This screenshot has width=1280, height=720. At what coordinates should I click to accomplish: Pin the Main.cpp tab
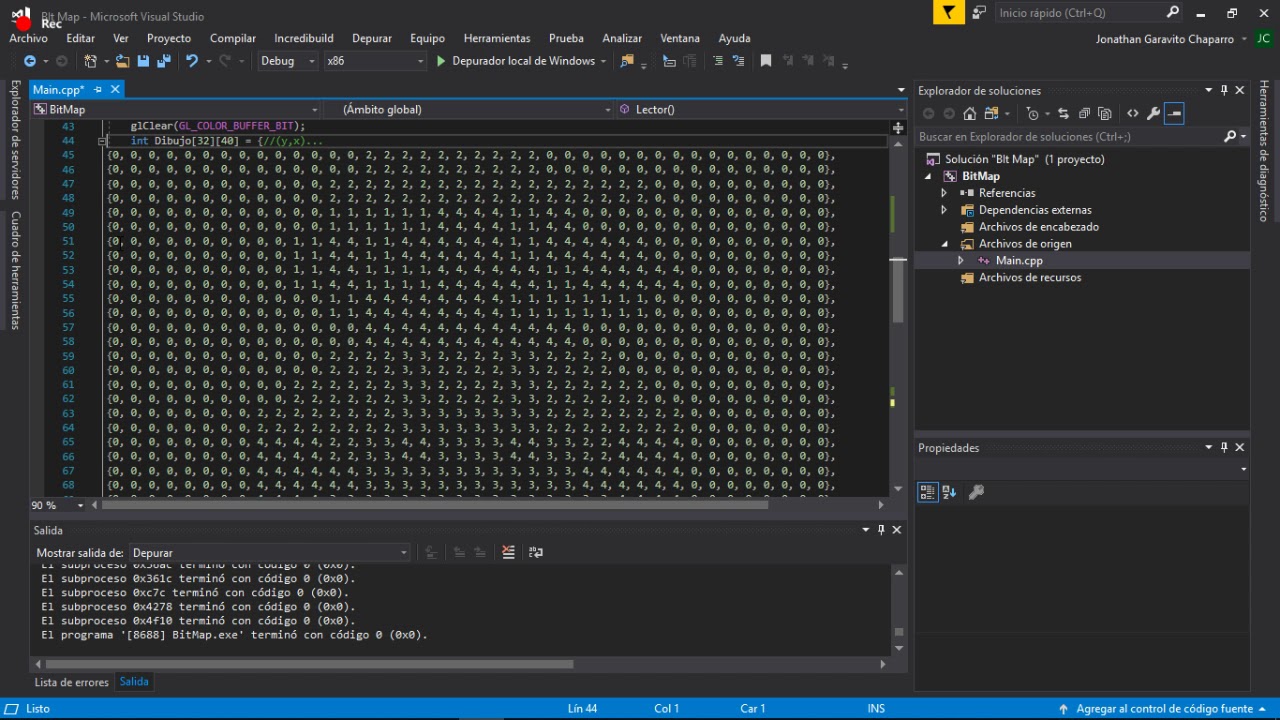pos(99,90)
